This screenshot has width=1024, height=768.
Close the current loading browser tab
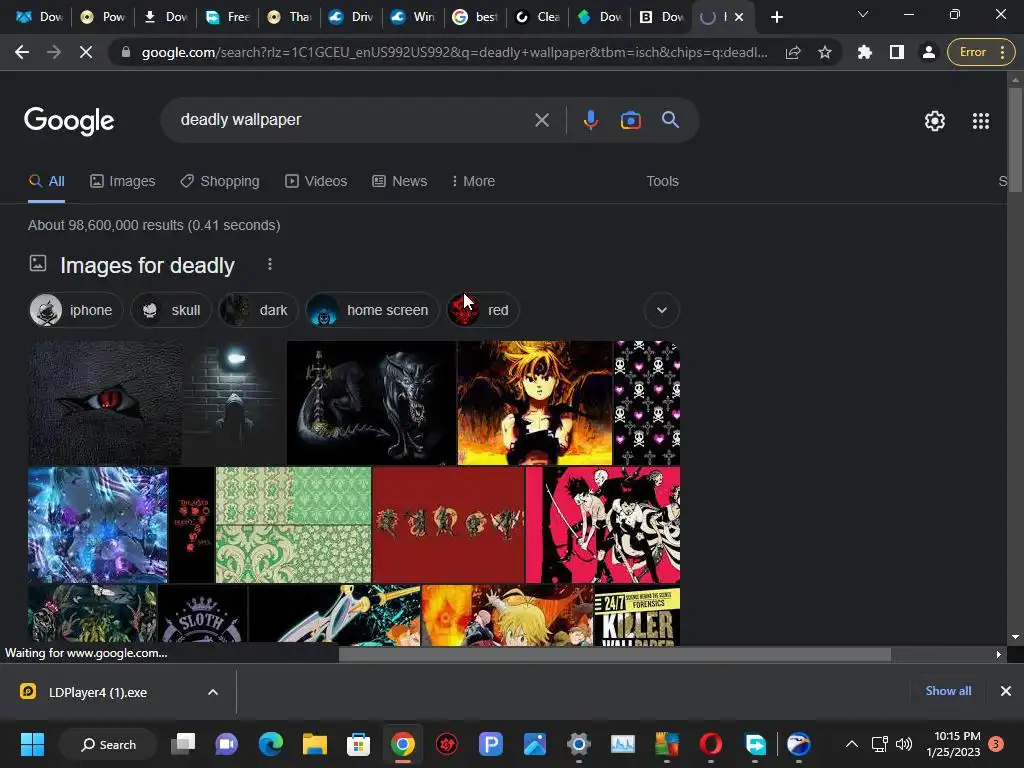click(739, 17)
